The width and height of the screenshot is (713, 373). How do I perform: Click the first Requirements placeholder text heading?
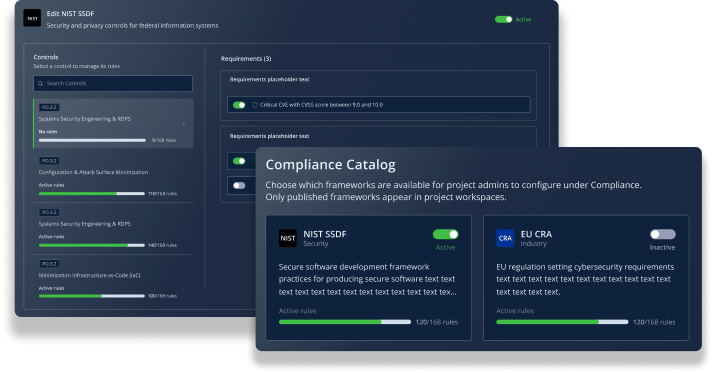(x=269, y=80)
